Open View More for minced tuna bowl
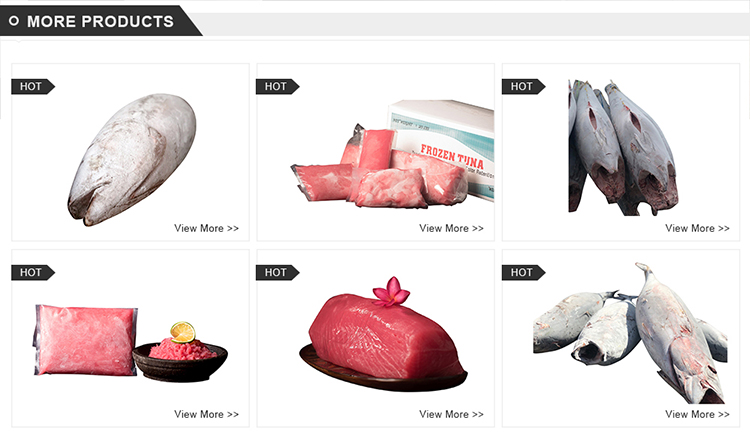The width and height of the screenshot is (750, 435). (x=206, y=414)
